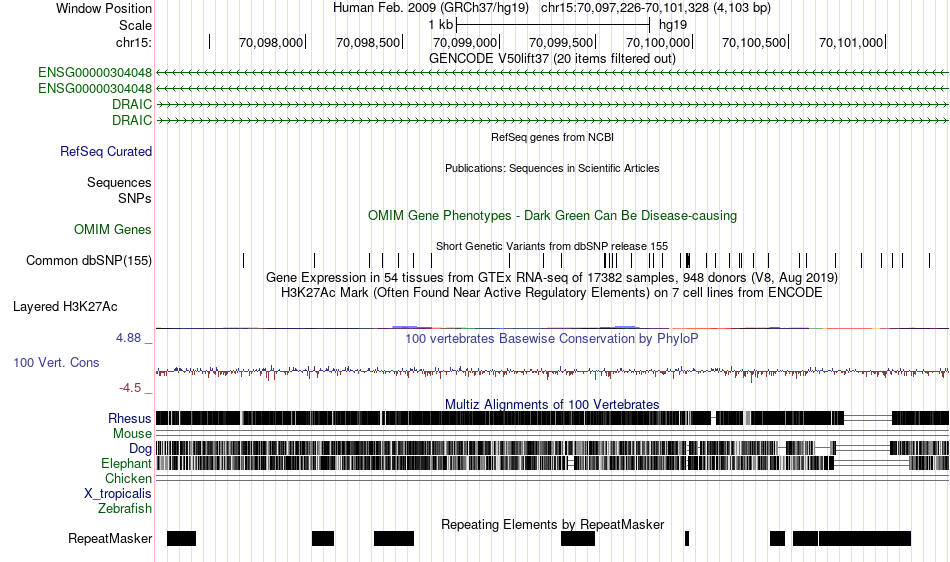Click the GENCODE V50lift37 track title
The image size is (950, 562).
[x=552, y=59]
